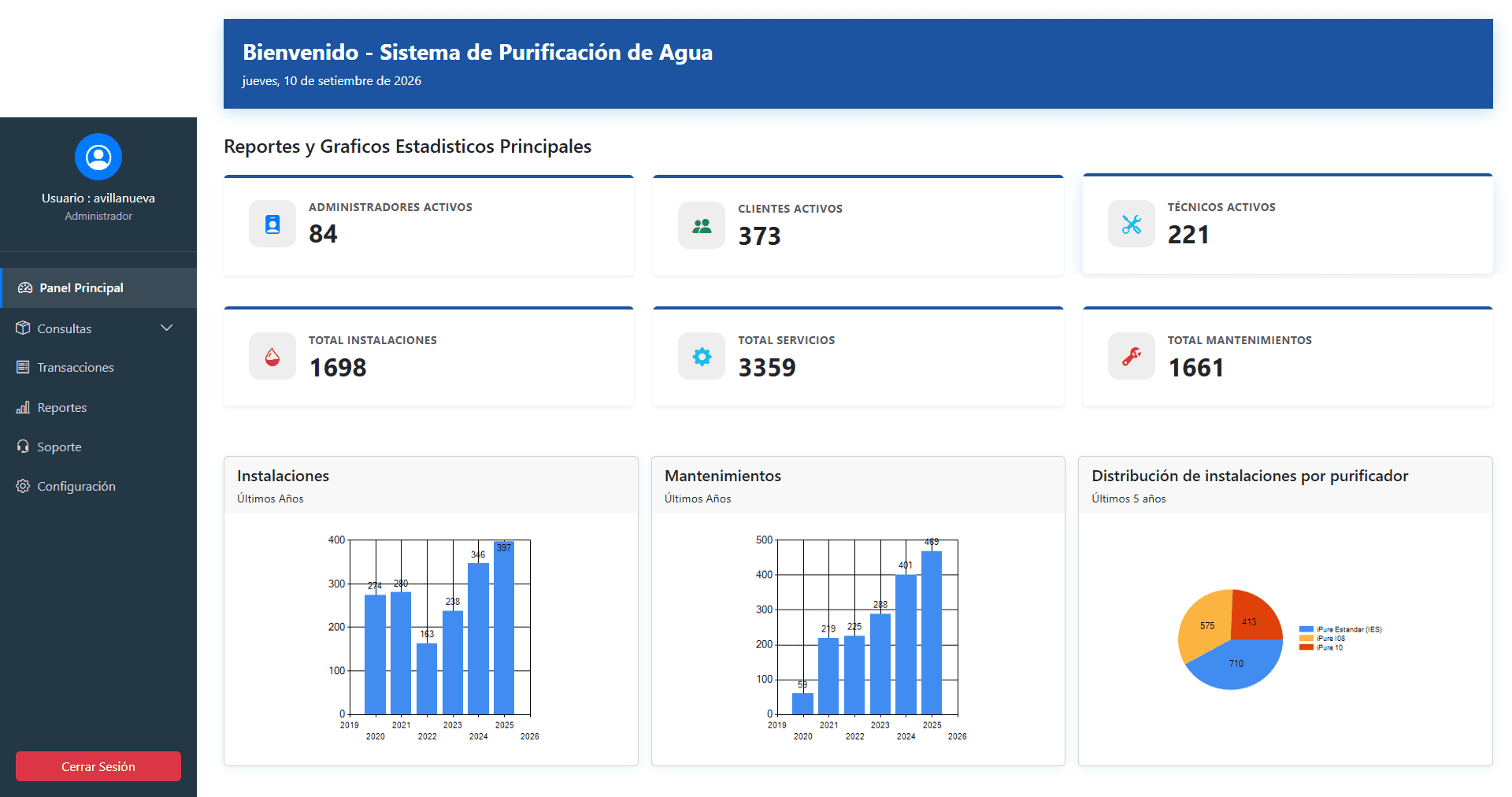
Task: Click the Clientes Activos value 373
Action: point(759,236)
